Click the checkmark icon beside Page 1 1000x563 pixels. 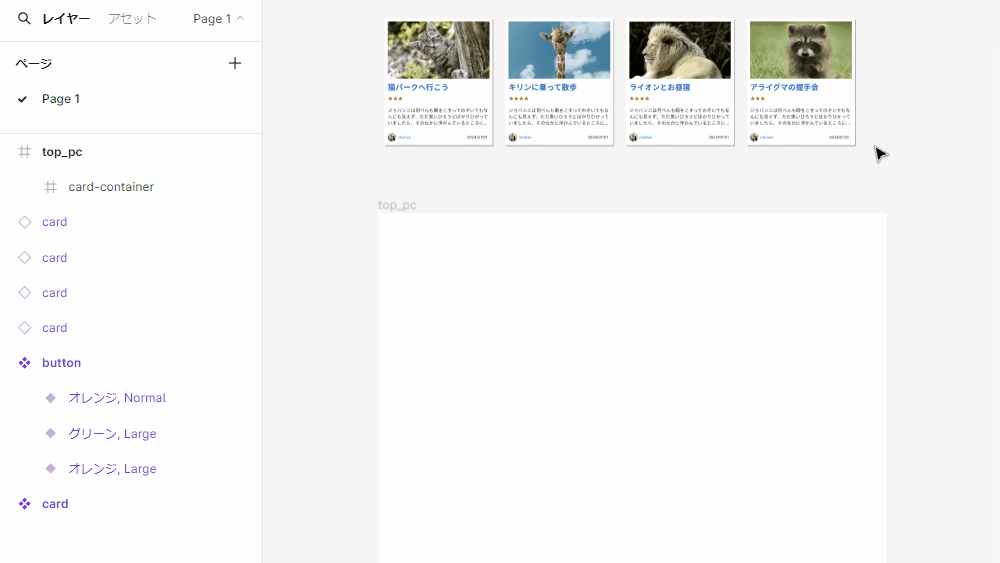pos(23,99)
